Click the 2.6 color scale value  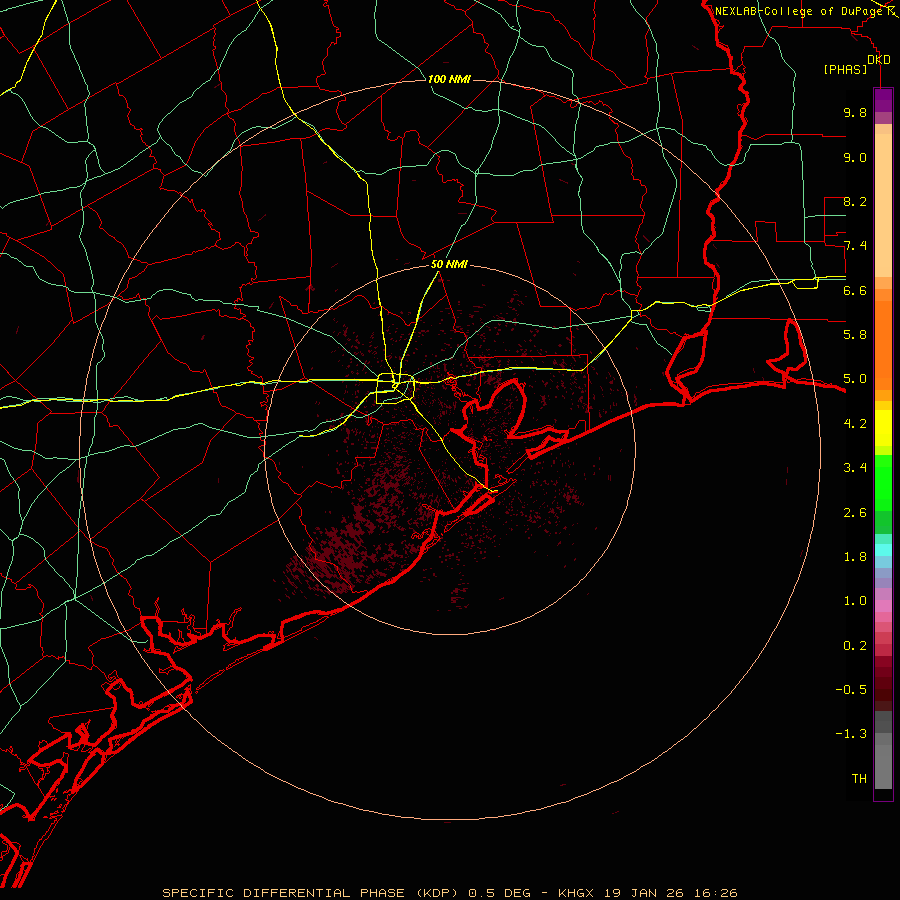[x=855, y=513]
